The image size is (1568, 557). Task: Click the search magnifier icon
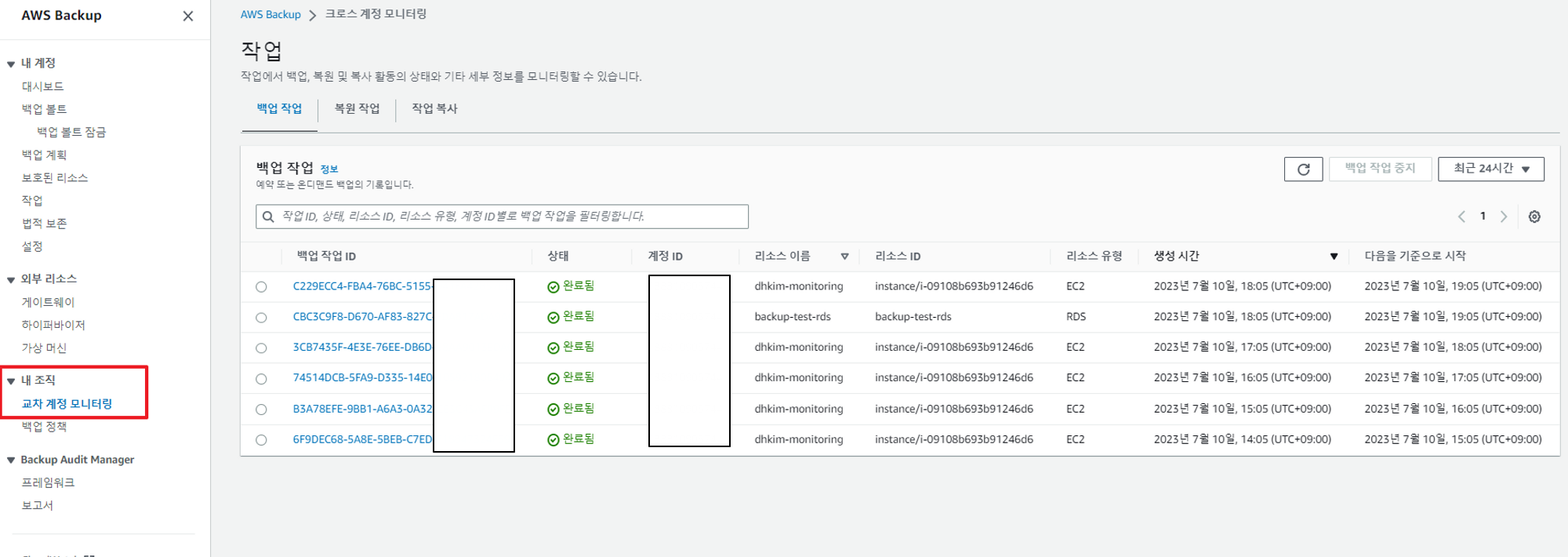tap(268, 217)
